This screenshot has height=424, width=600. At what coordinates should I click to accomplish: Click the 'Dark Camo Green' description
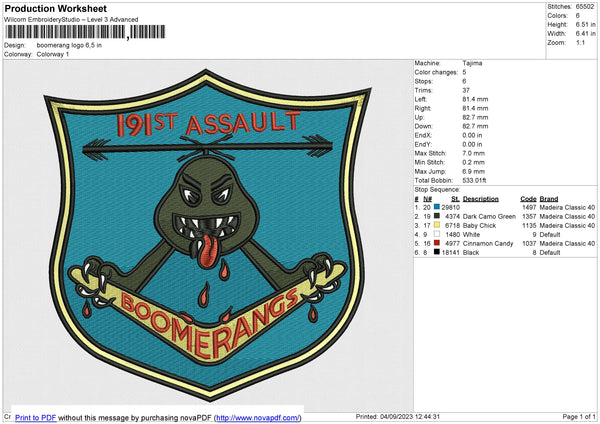click(x=489, y=217)
